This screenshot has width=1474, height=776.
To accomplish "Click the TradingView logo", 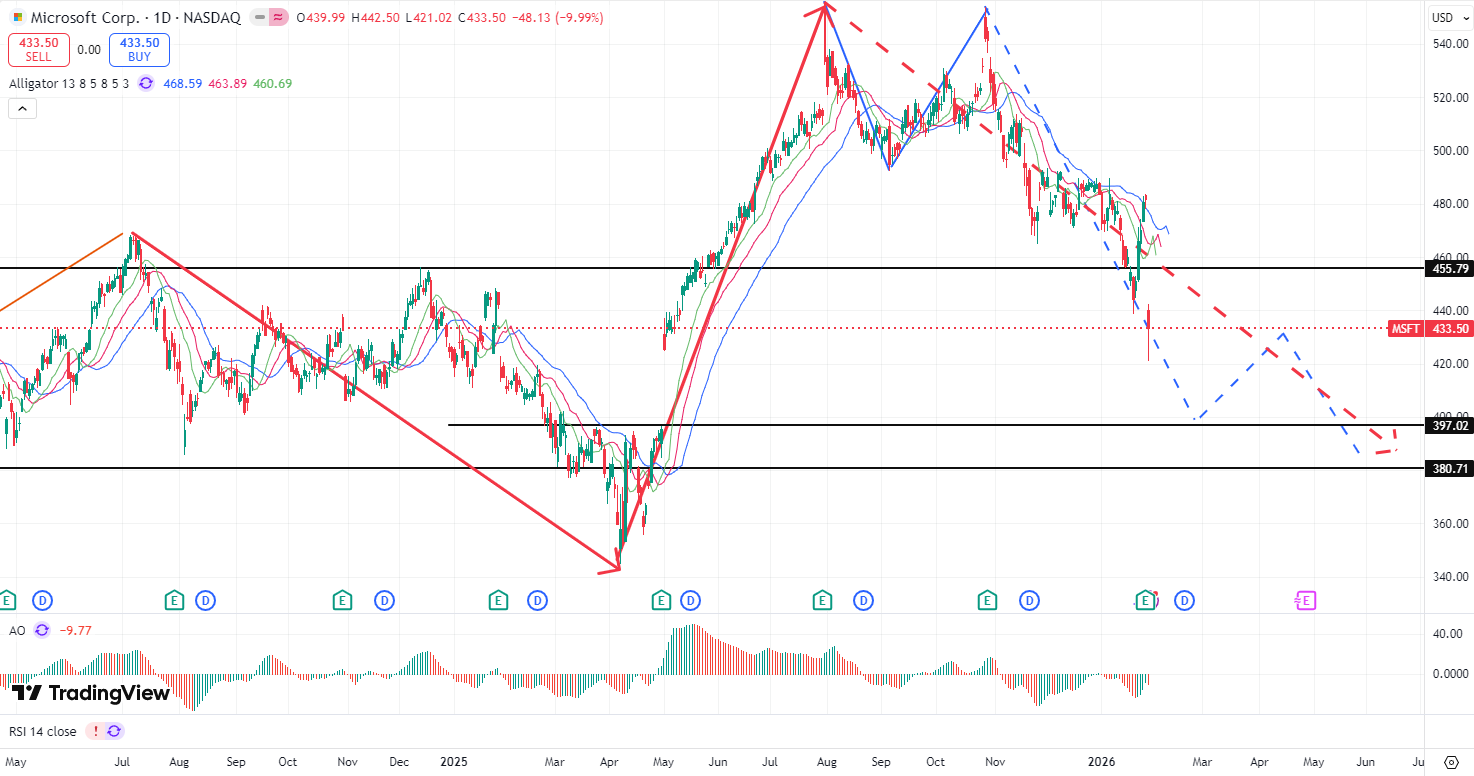I will click(90, 693).
